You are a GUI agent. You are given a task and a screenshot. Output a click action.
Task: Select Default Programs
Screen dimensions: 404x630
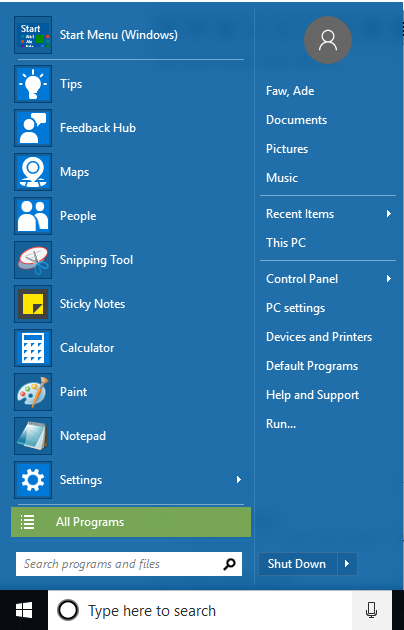coord(312,366)
